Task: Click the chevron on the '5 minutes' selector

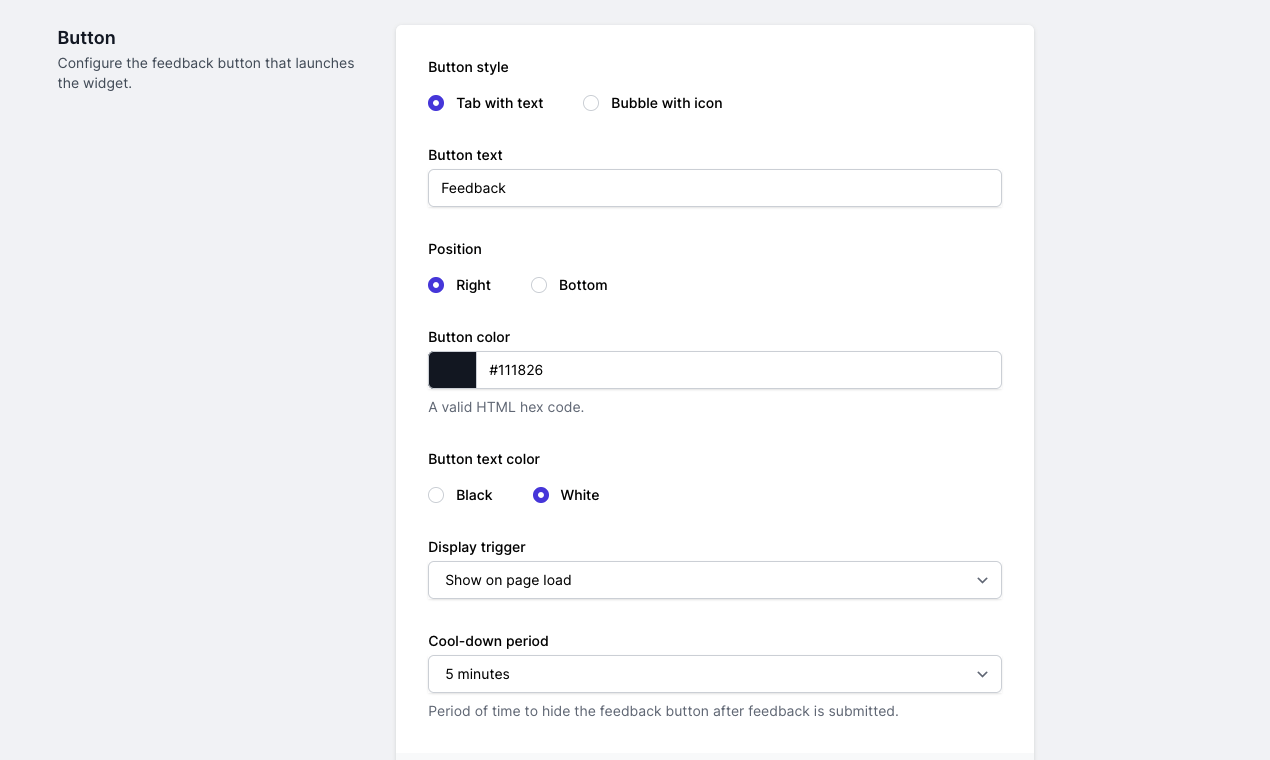Action: coord(982,674)
